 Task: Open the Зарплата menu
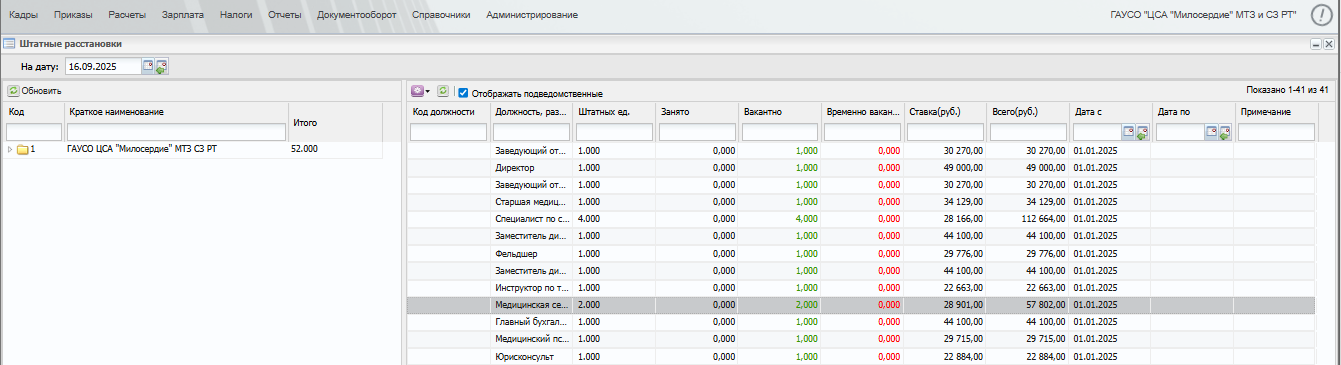coord(183,15)
